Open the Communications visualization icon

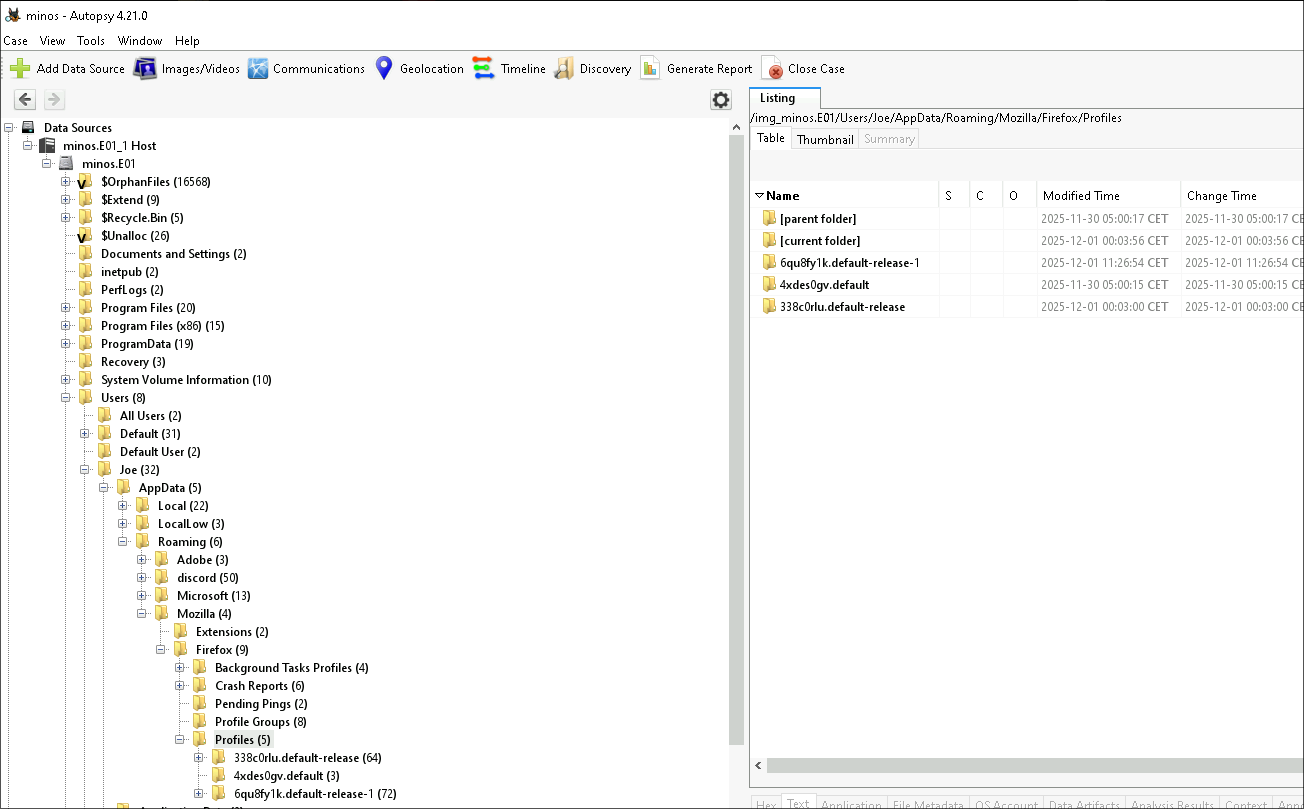[x=258, y=69]
